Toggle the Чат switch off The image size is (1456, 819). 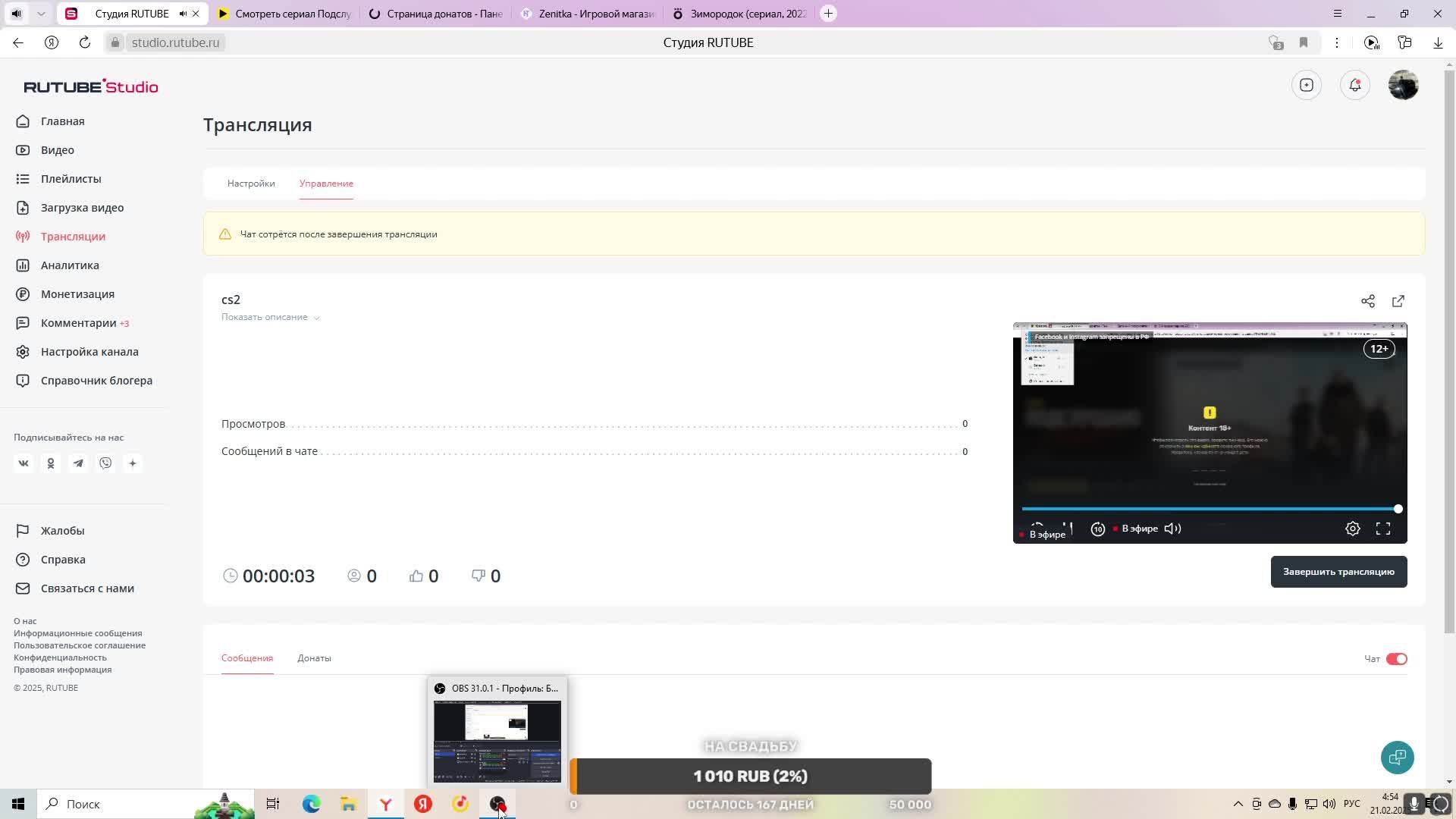(1397, 659)
